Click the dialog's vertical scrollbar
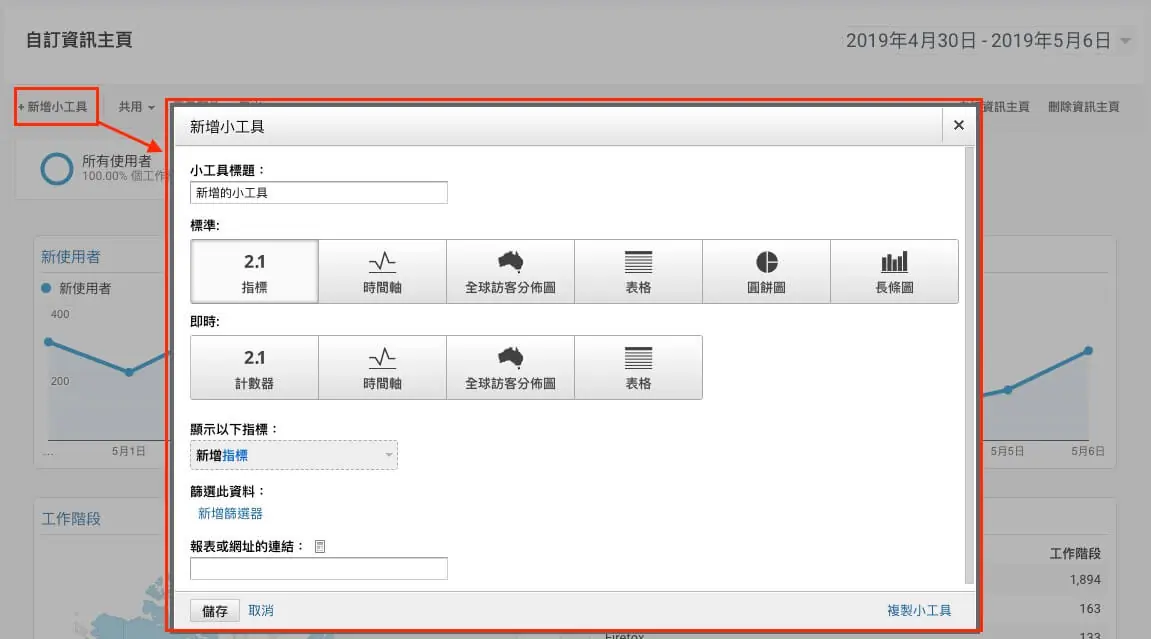This screenshot has height=639, width=1151. 970,365
